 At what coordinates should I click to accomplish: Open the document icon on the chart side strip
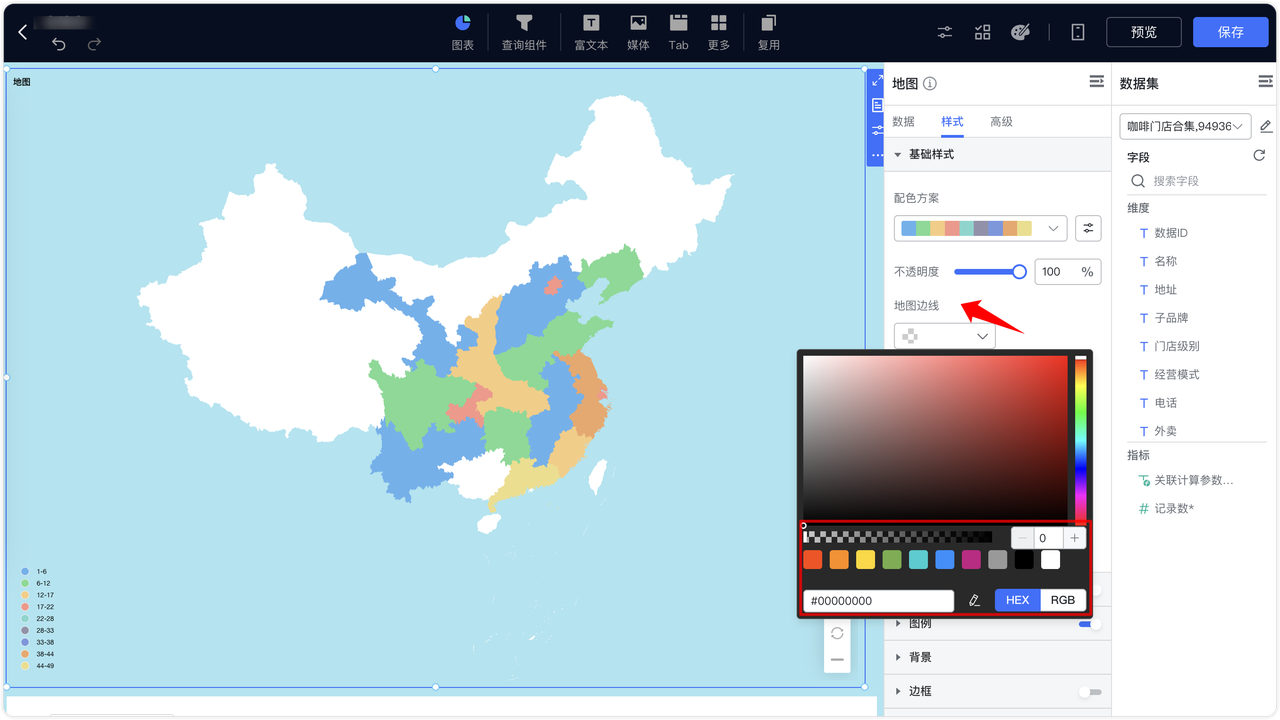point(877,105)
